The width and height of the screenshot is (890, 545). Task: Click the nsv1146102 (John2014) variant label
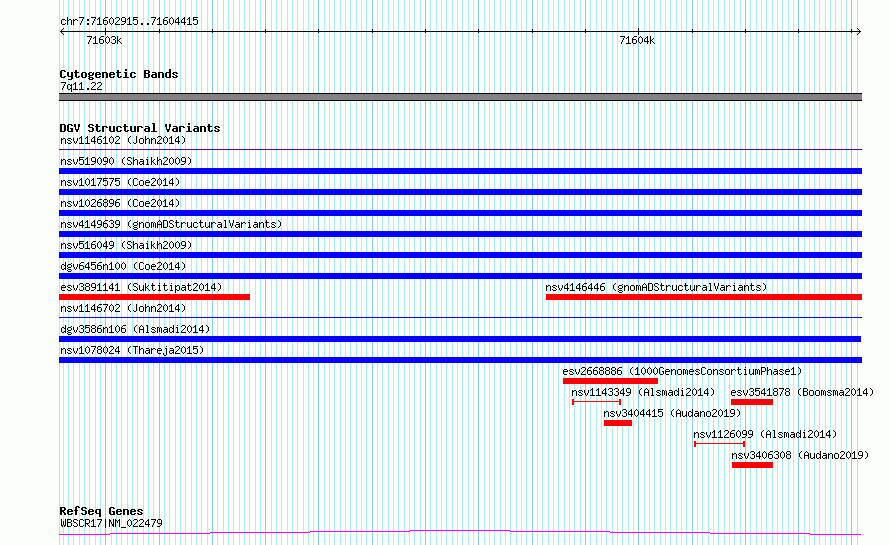point(123,140)
